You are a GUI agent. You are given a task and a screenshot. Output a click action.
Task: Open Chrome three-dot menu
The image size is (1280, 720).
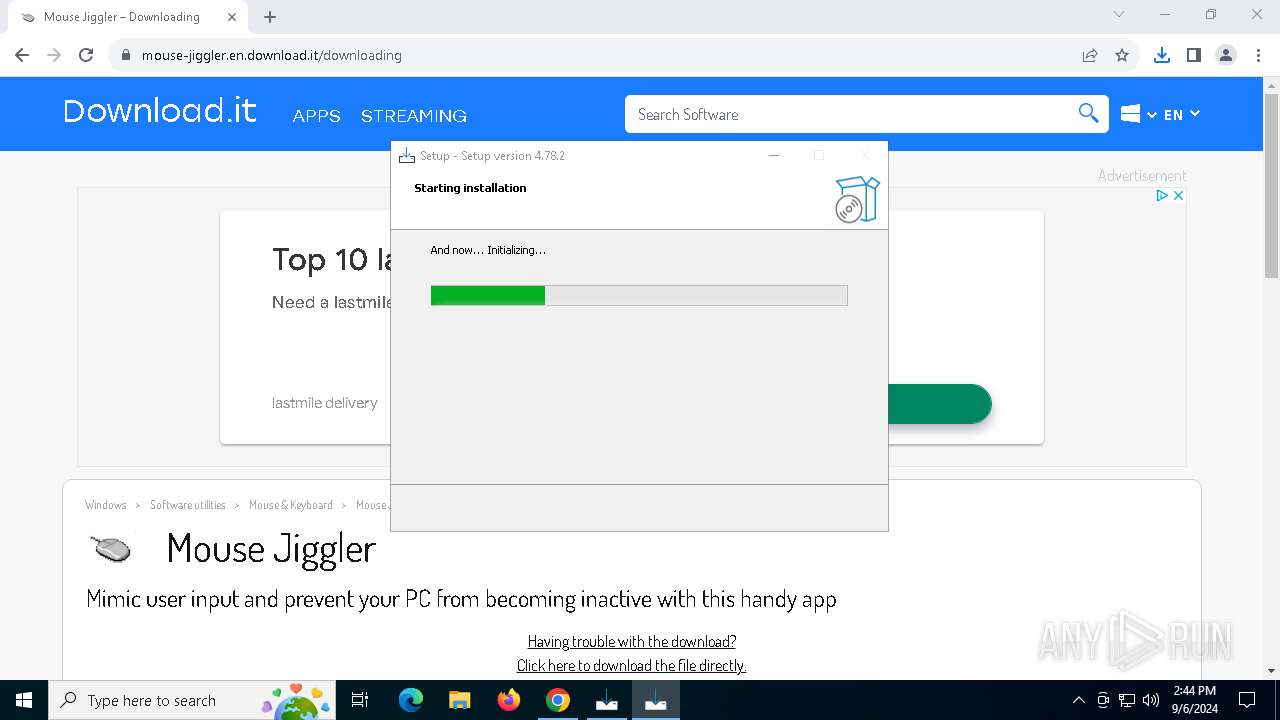pyautogui.click(x=1258, y=55)
